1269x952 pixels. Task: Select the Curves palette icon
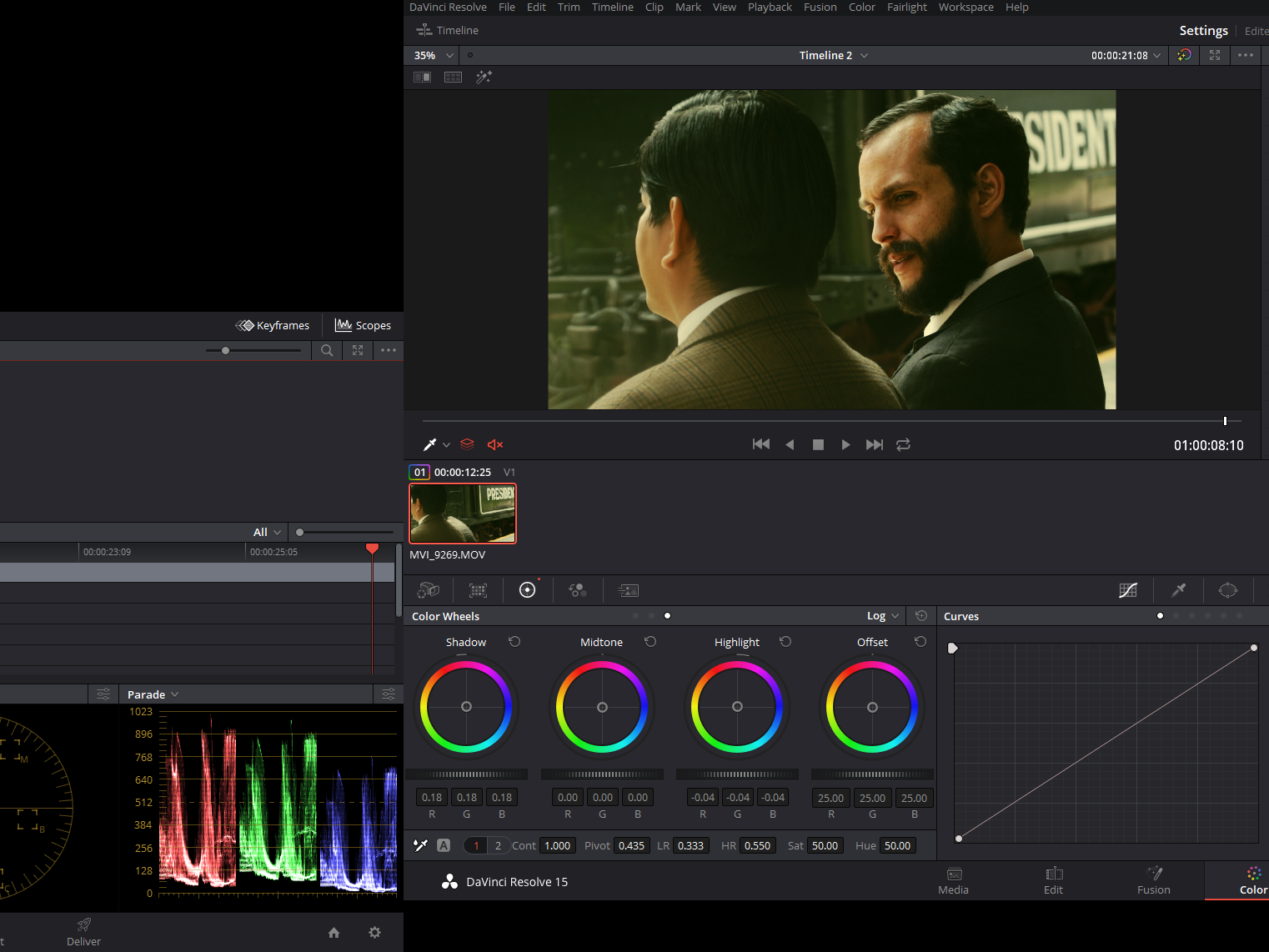pos(1128,590)
